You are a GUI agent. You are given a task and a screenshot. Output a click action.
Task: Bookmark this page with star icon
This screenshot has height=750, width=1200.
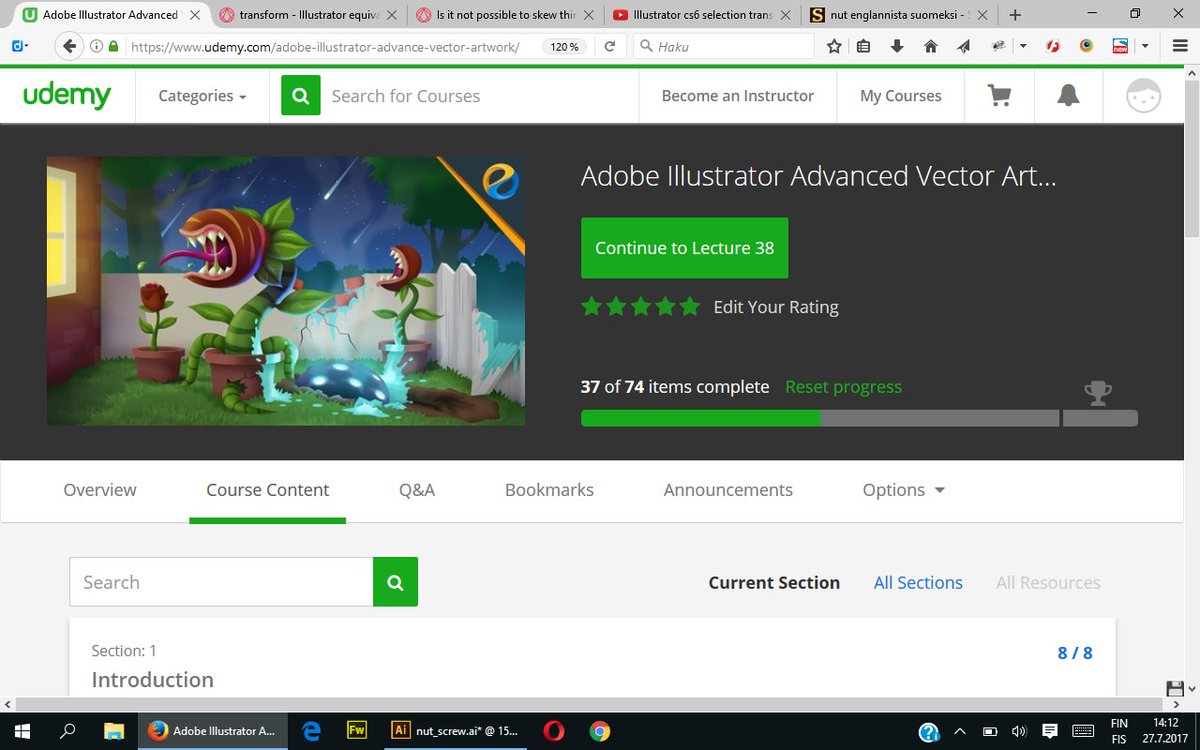(x=834, y=46)
